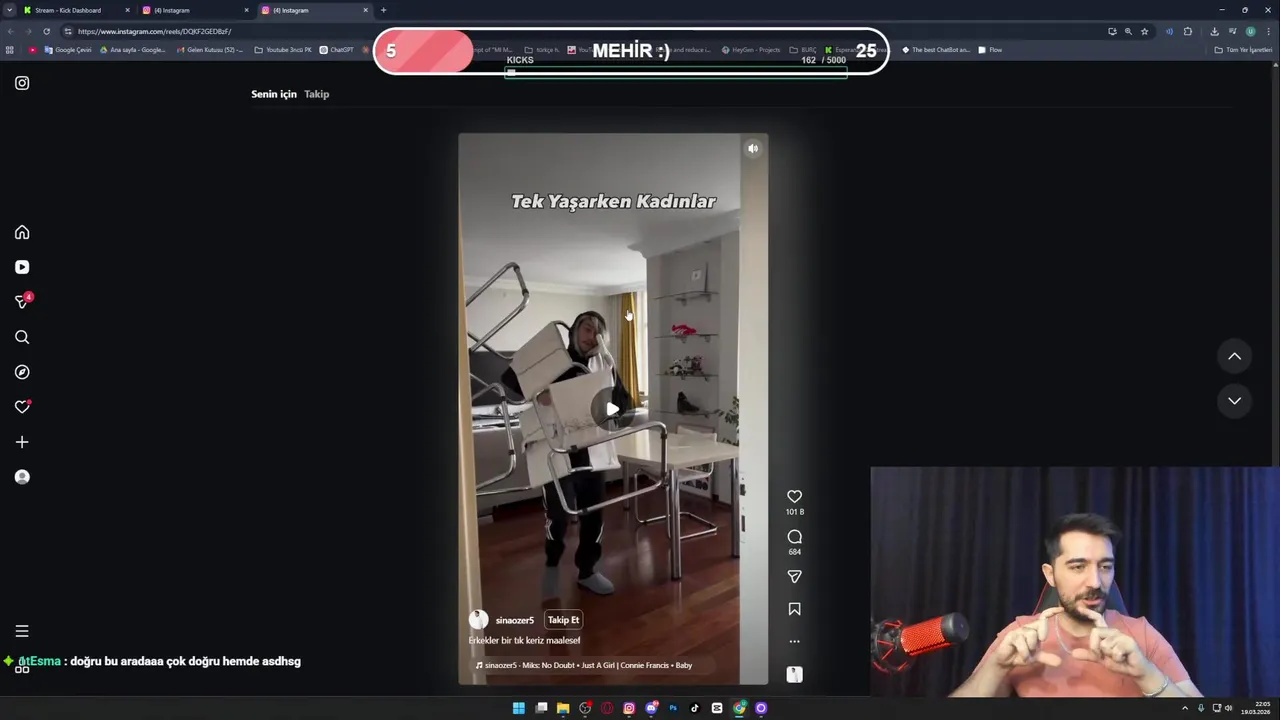Open the tab search dropdown arrow
The image size is (1280, 720).
pyautogui.click(x=9, y=10)
